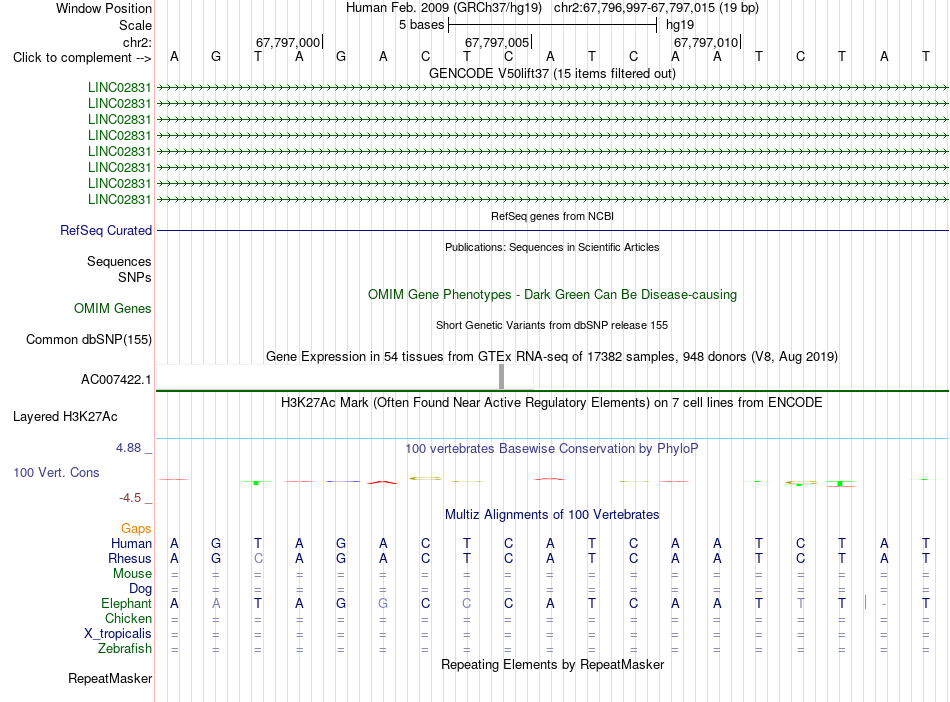Click the H3K27Ac Mark ENCODE track title
The image size is (950, 702).
coord(552,402)
